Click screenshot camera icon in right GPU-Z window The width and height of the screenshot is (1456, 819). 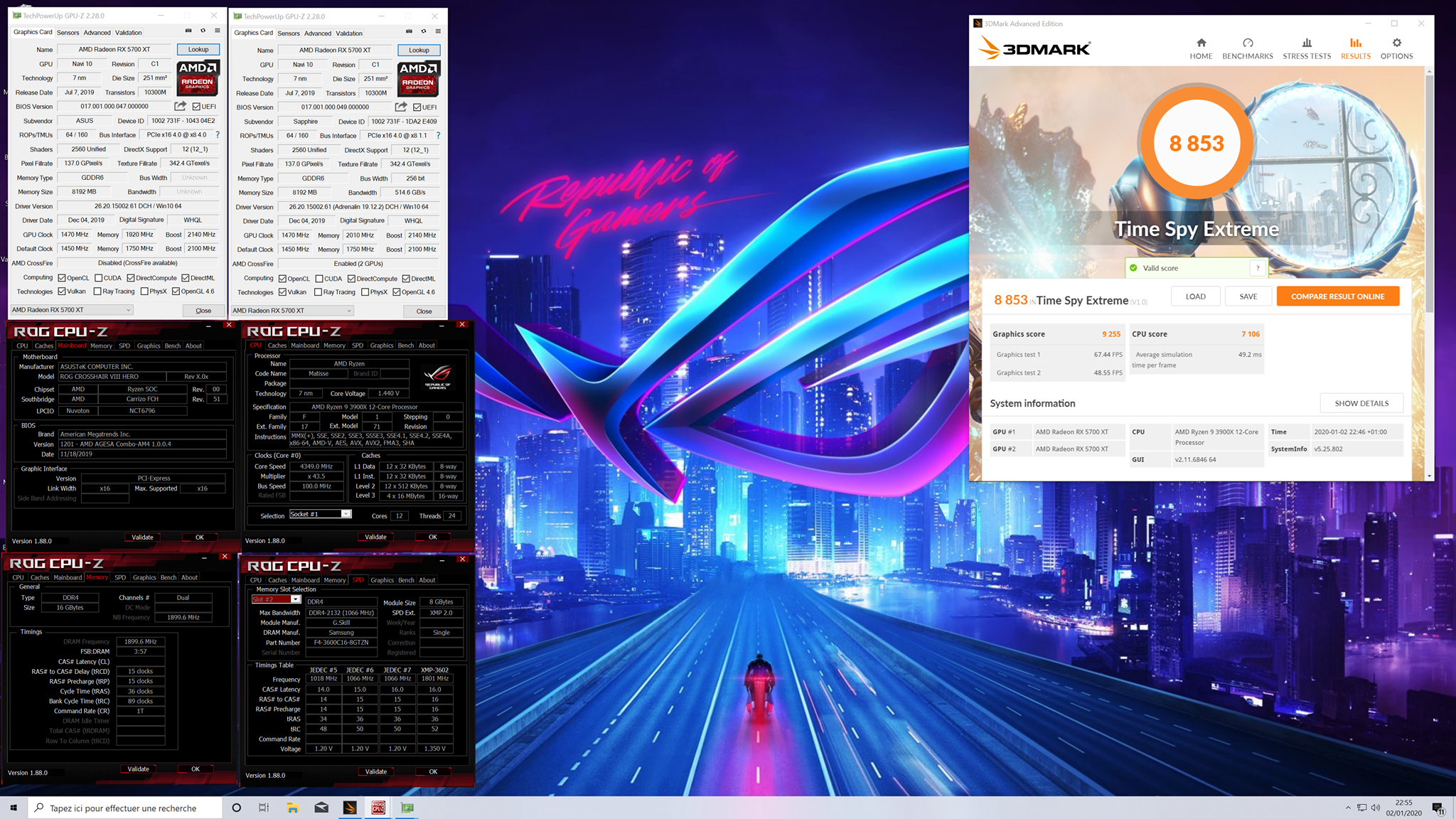409,31
